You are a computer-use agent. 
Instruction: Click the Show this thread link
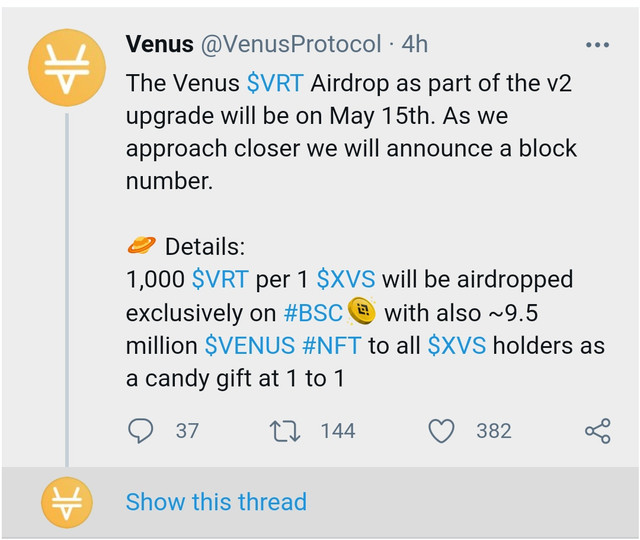click(x=216, y=502)
